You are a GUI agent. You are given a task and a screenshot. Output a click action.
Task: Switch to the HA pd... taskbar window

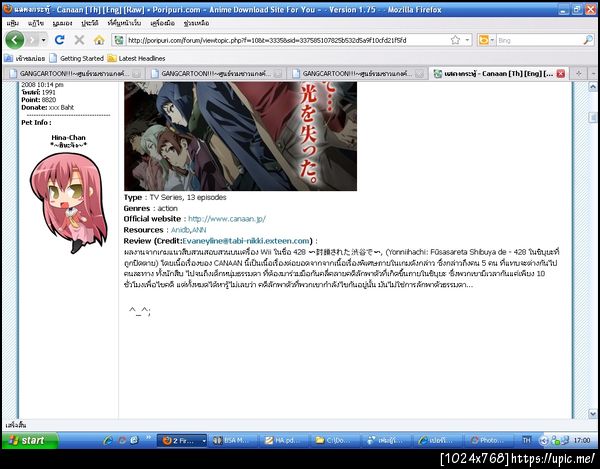click(285, 441)
